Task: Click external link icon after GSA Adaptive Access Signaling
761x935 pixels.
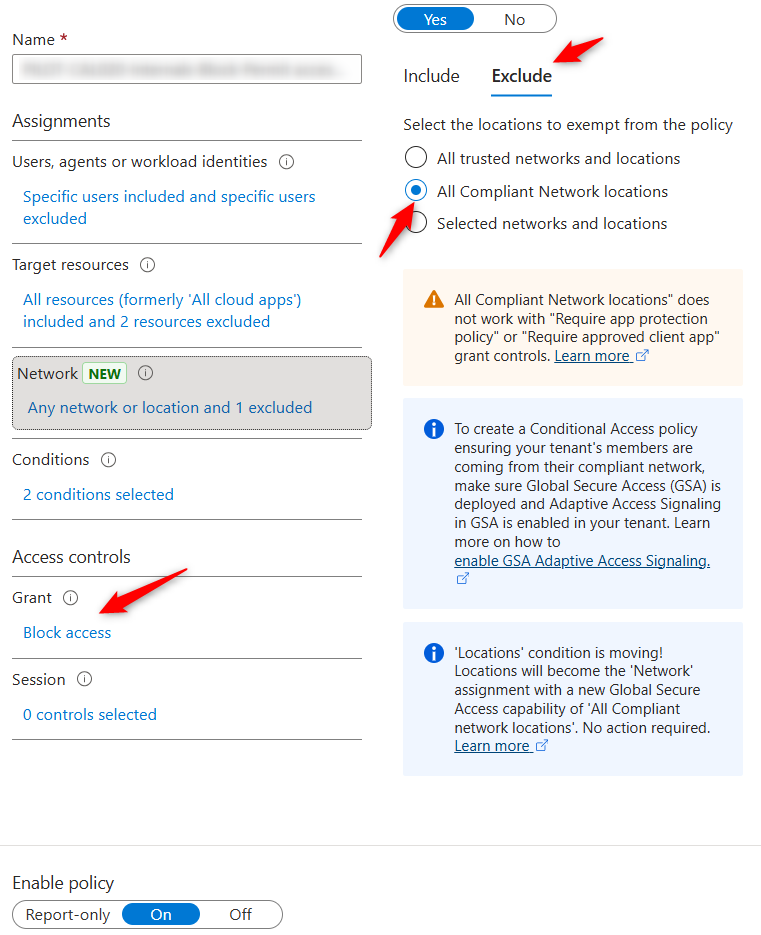Action: 462,579
